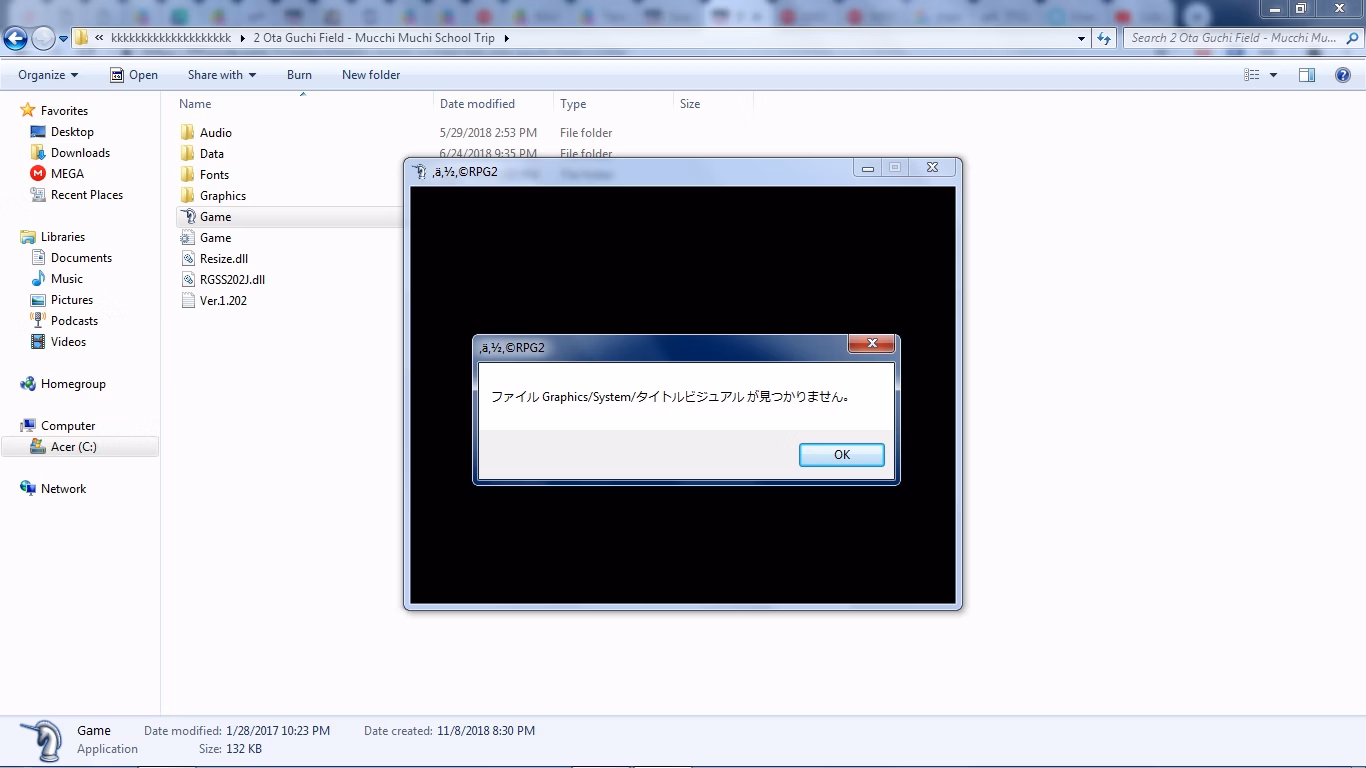
Task: Click the Forward navigation arrow
Action: pyautogui.click(x=43, y=38)
